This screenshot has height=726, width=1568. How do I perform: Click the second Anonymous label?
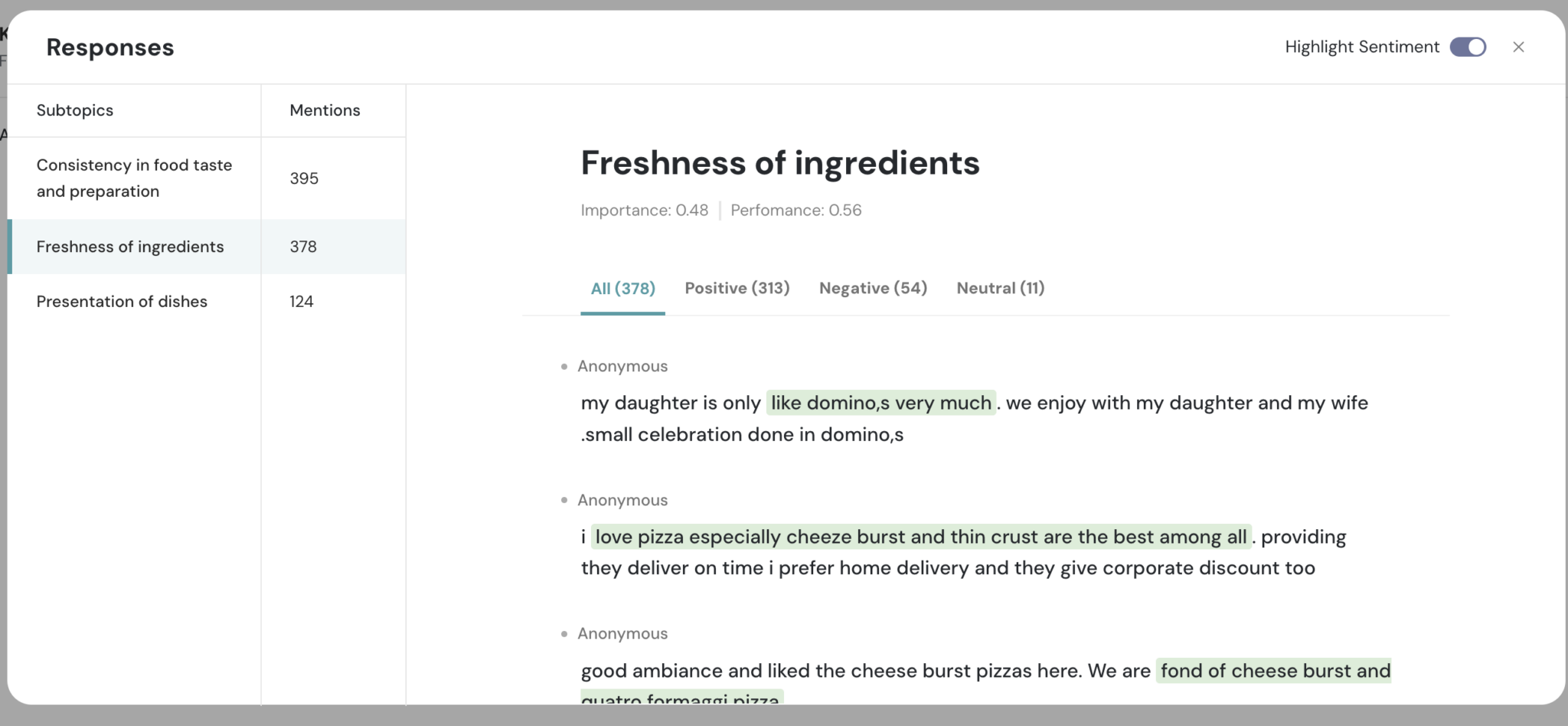click(622, 499)
